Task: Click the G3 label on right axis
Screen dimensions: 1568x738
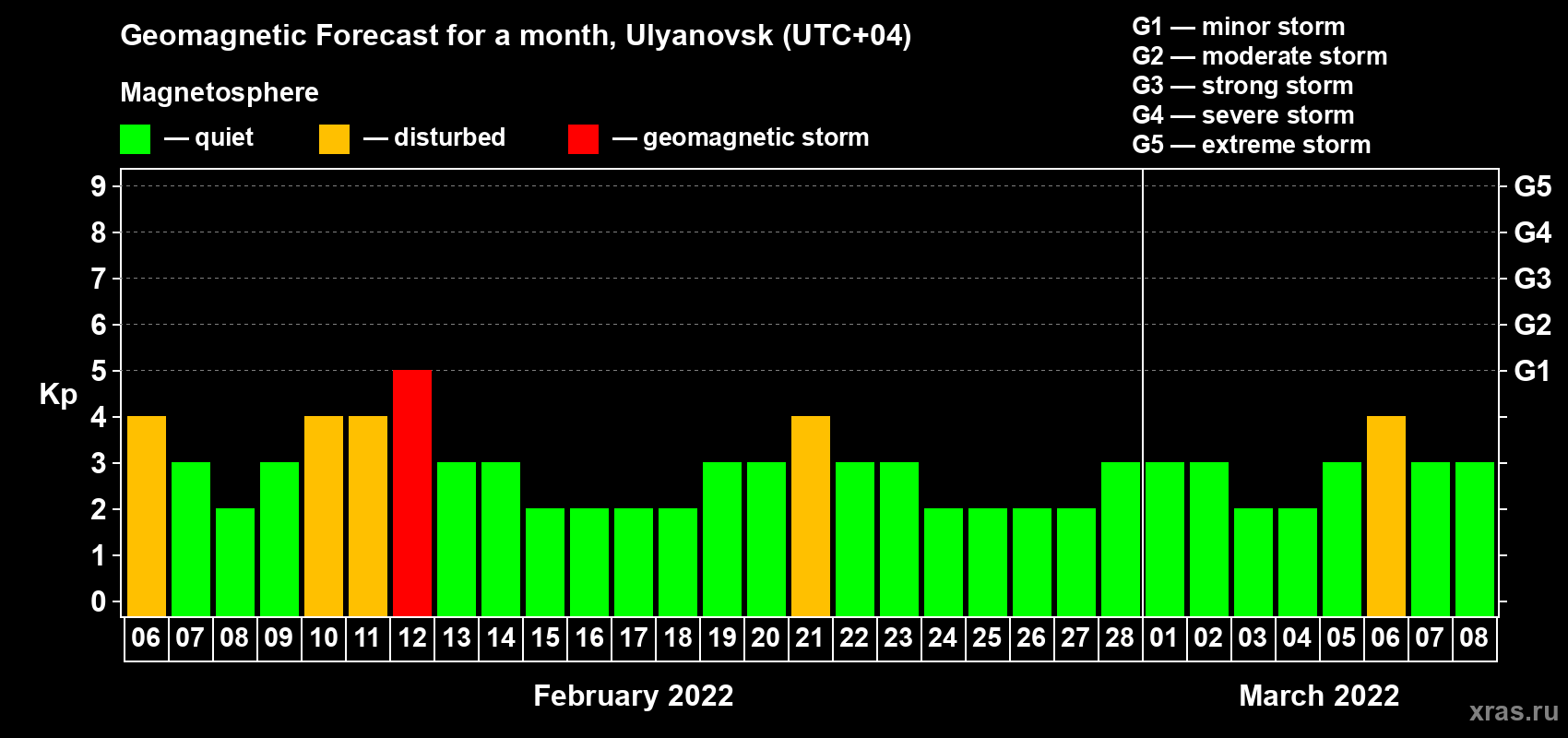Action: pyautogui.click(x=1533, y=279)
